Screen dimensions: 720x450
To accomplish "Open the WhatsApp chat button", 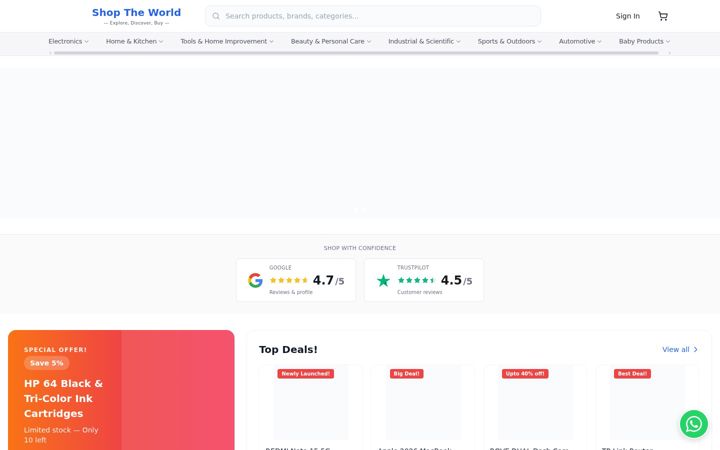I will click(x=693, y=424).
